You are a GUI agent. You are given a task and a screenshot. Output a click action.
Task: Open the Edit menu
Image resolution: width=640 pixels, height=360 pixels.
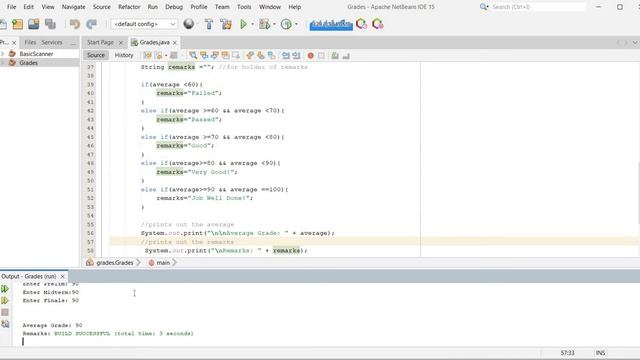(x=29, y=7)
